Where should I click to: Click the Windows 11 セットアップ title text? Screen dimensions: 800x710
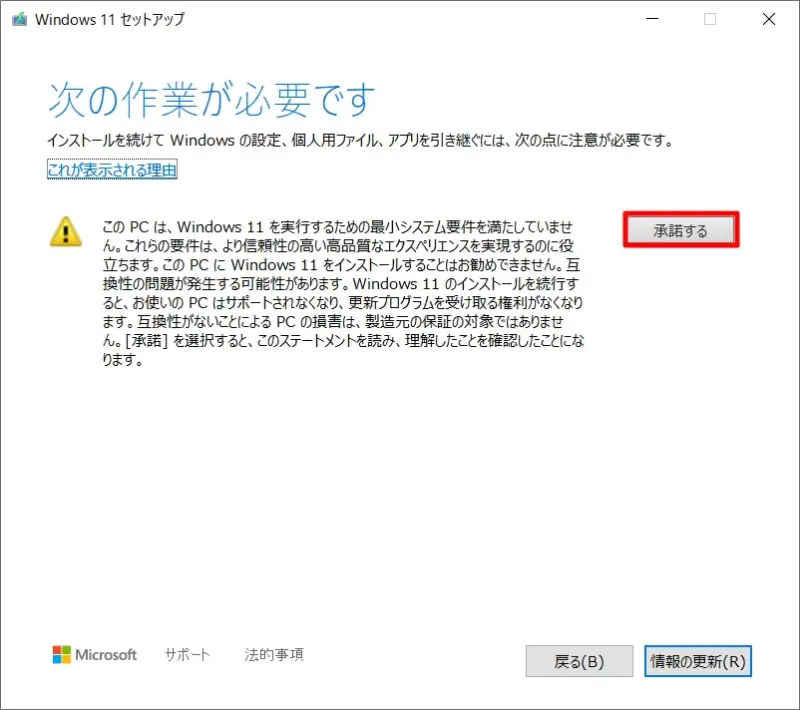(110, 19)
